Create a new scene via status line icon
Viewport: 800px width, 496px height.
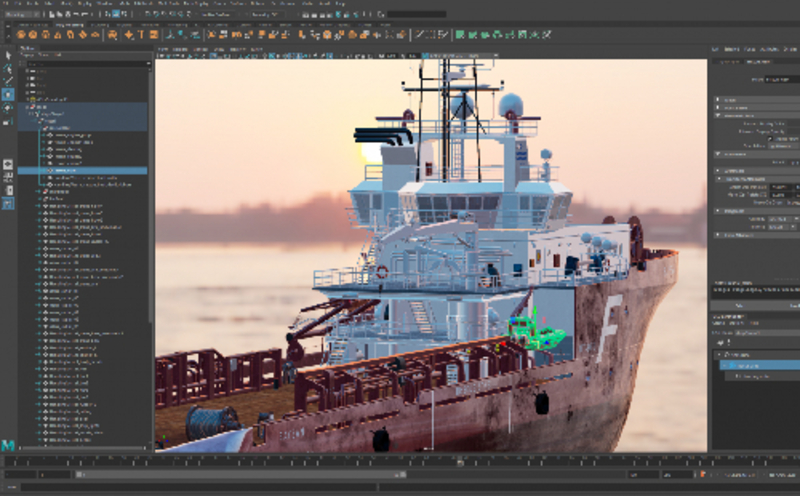click(52, 14)
